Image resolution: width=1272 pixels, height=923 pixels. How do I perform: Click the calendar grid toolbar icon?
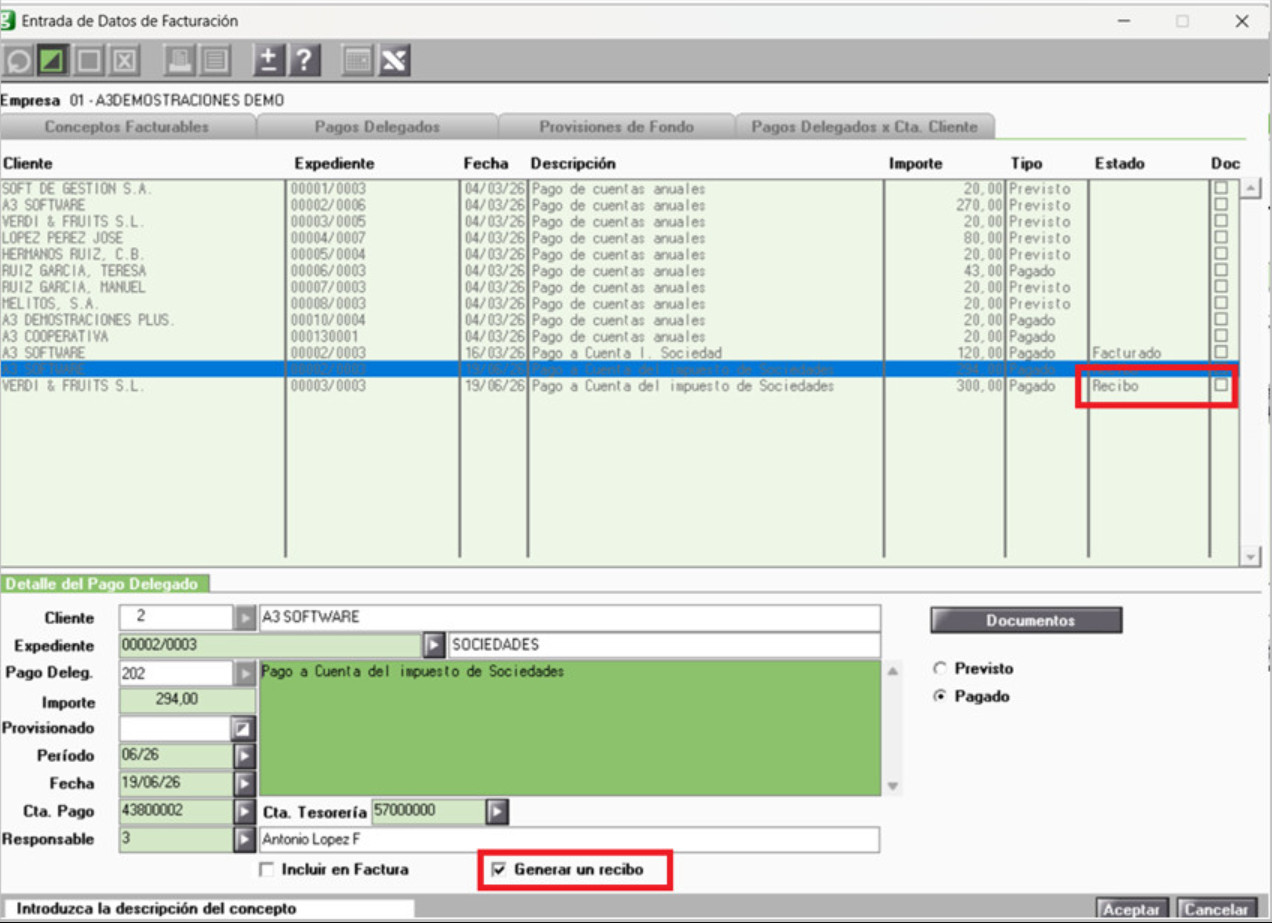[357, 61]
